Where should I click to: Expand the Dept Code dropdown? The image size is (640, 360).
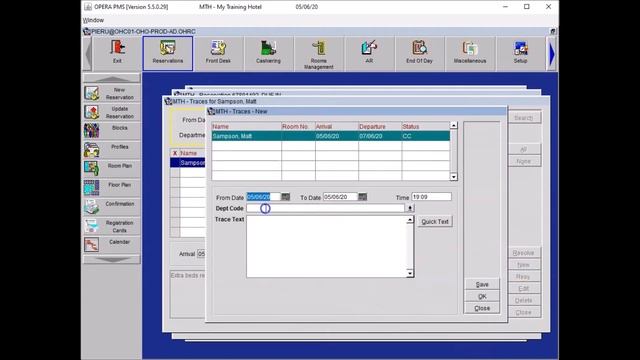pos(410,209)
